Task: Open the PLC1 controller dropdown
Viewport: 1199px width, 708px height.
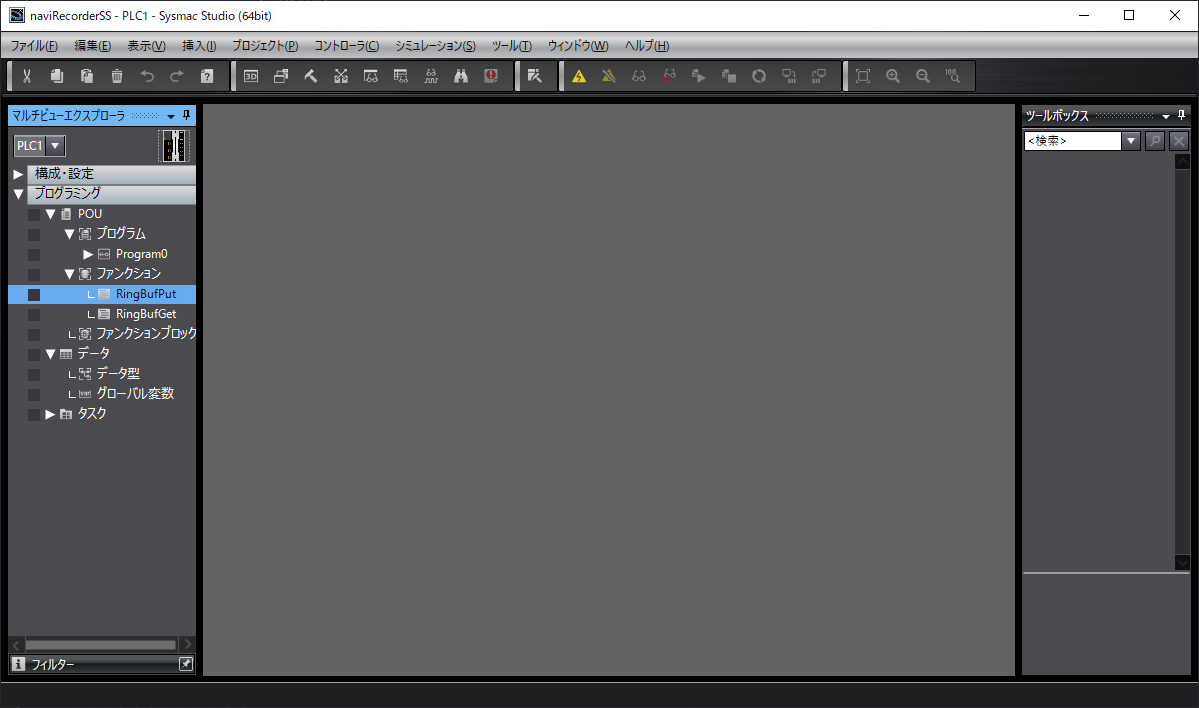Action: click(40, 146)
